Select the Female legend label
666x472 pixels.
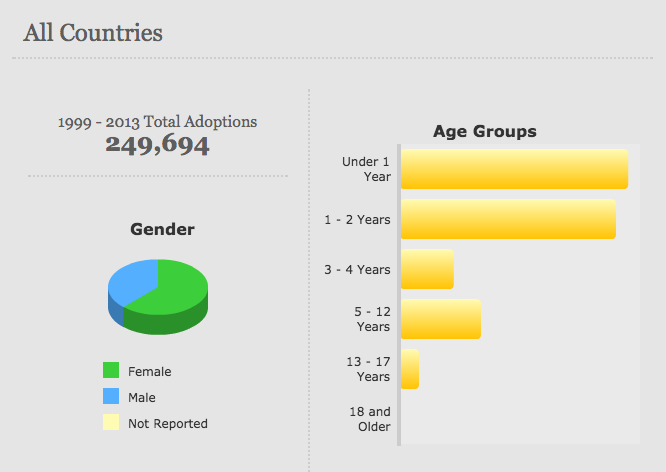pyautogui.click(x=149, y=372)
